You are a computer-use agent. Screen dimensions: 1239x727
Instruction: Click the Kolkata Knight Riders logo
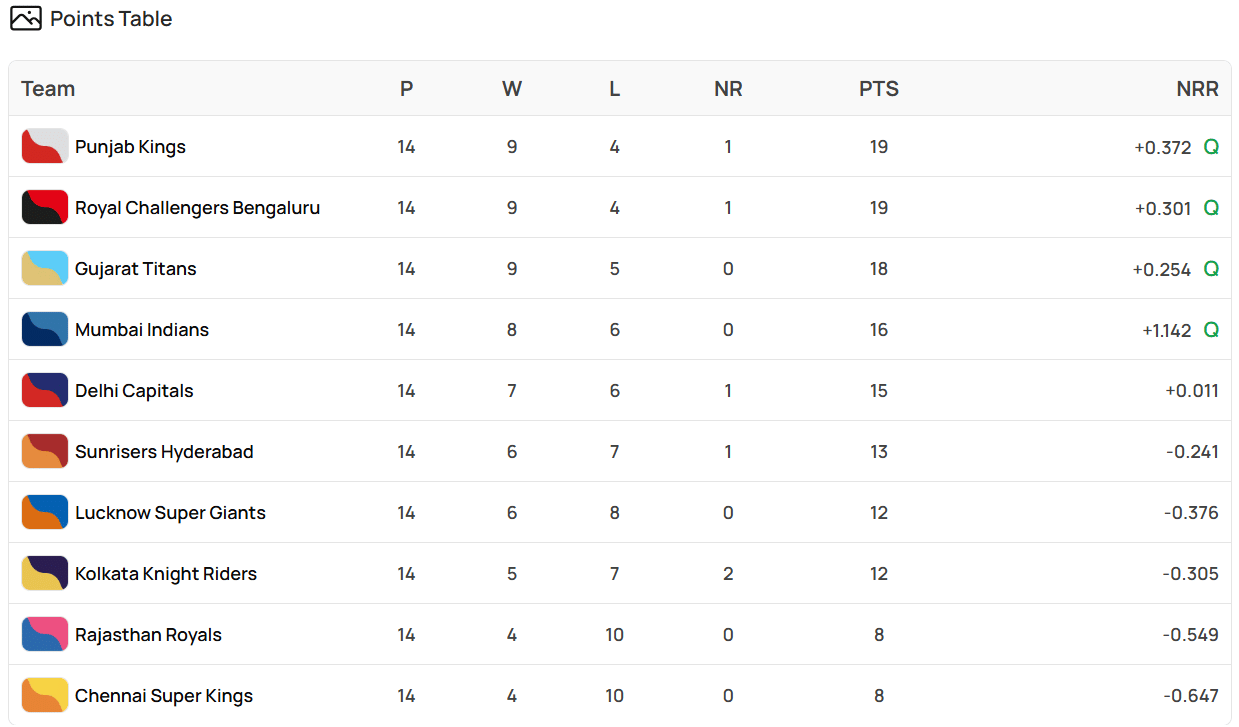(45, 573)
